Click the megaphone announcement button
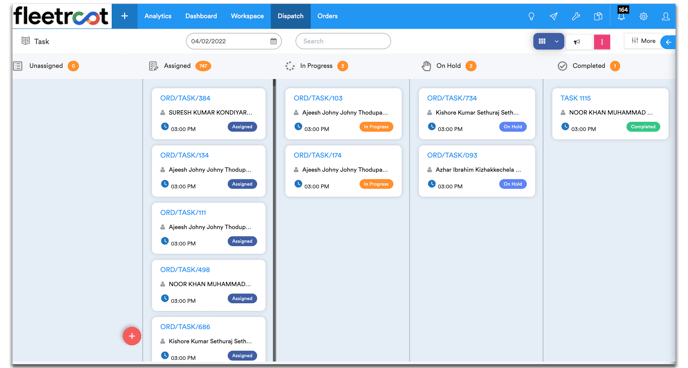 (x=577, y=42)
